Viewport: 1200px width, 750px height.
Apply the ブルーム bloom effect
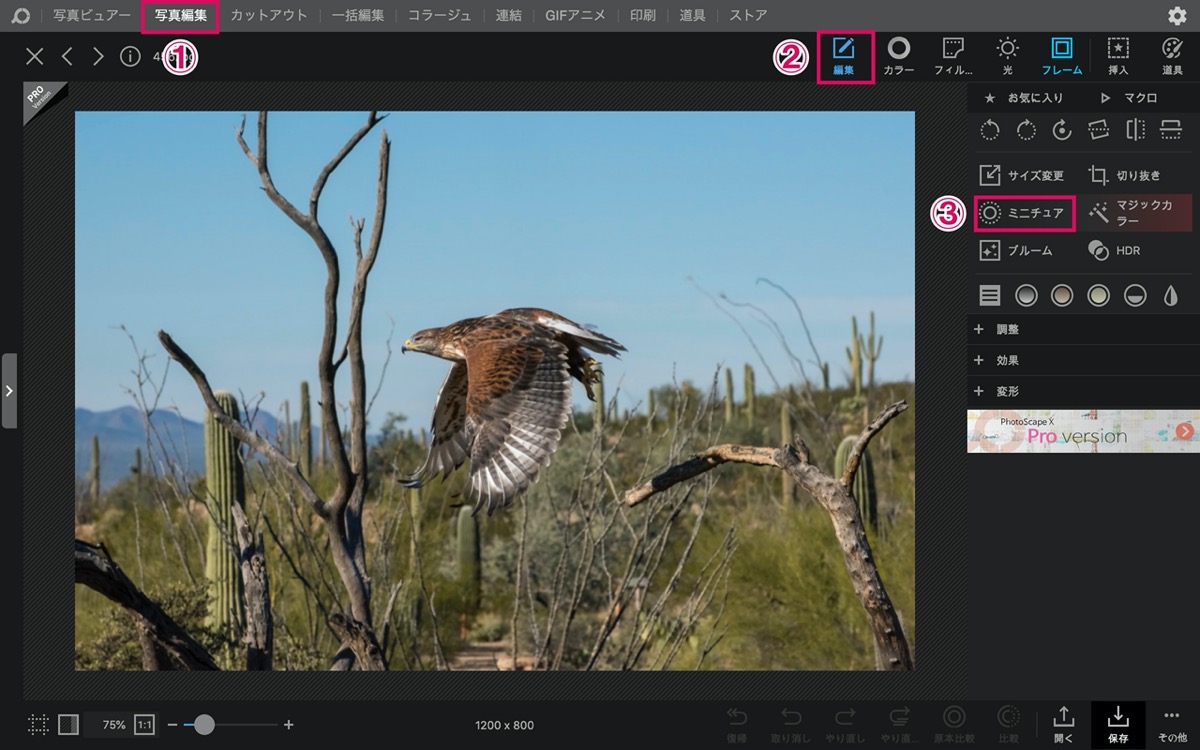1016,250
